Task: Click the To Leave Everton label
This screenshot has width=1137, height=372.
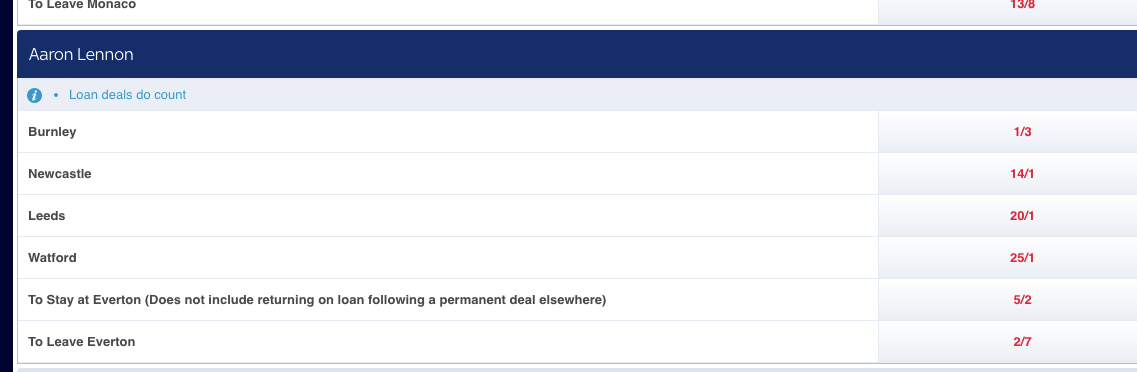Action: pos(81,342)
